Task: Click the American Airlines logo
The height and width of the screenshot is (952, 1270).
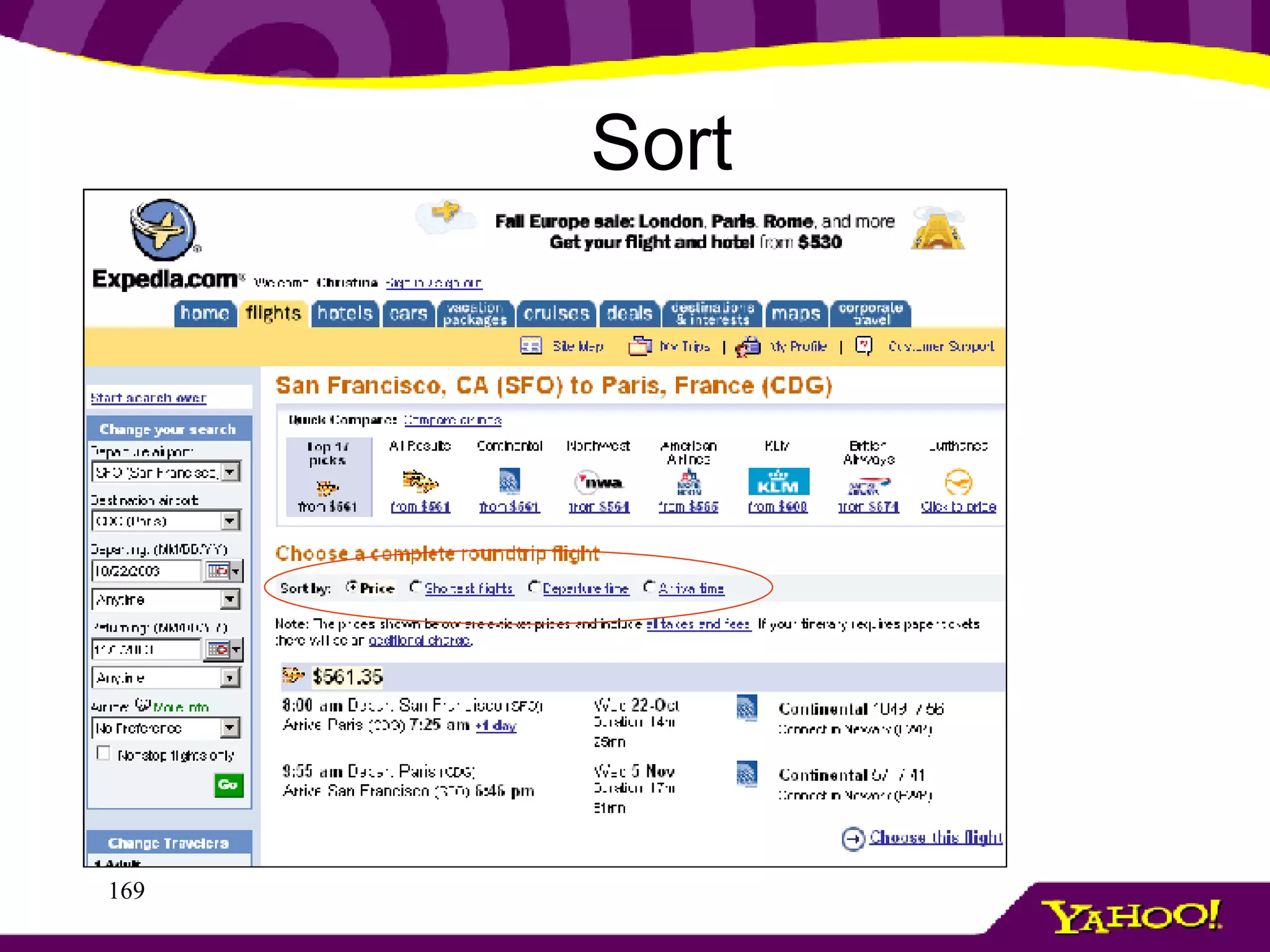Action: (x=688, y=482)
